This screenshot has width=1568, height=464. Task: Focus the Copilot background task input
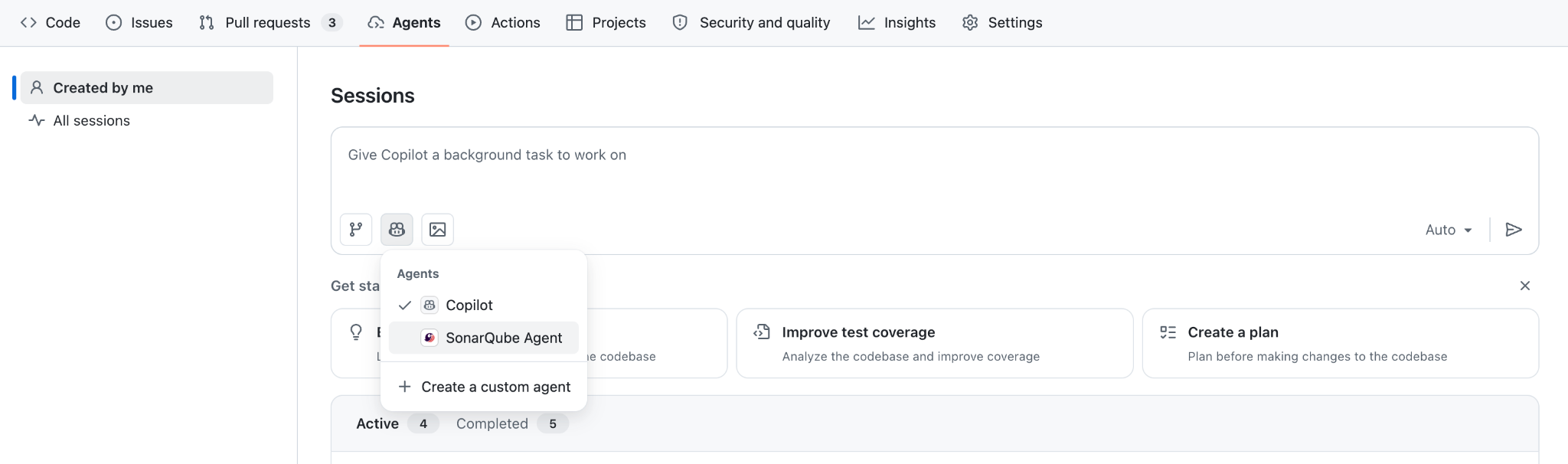[x=934, y=155]
